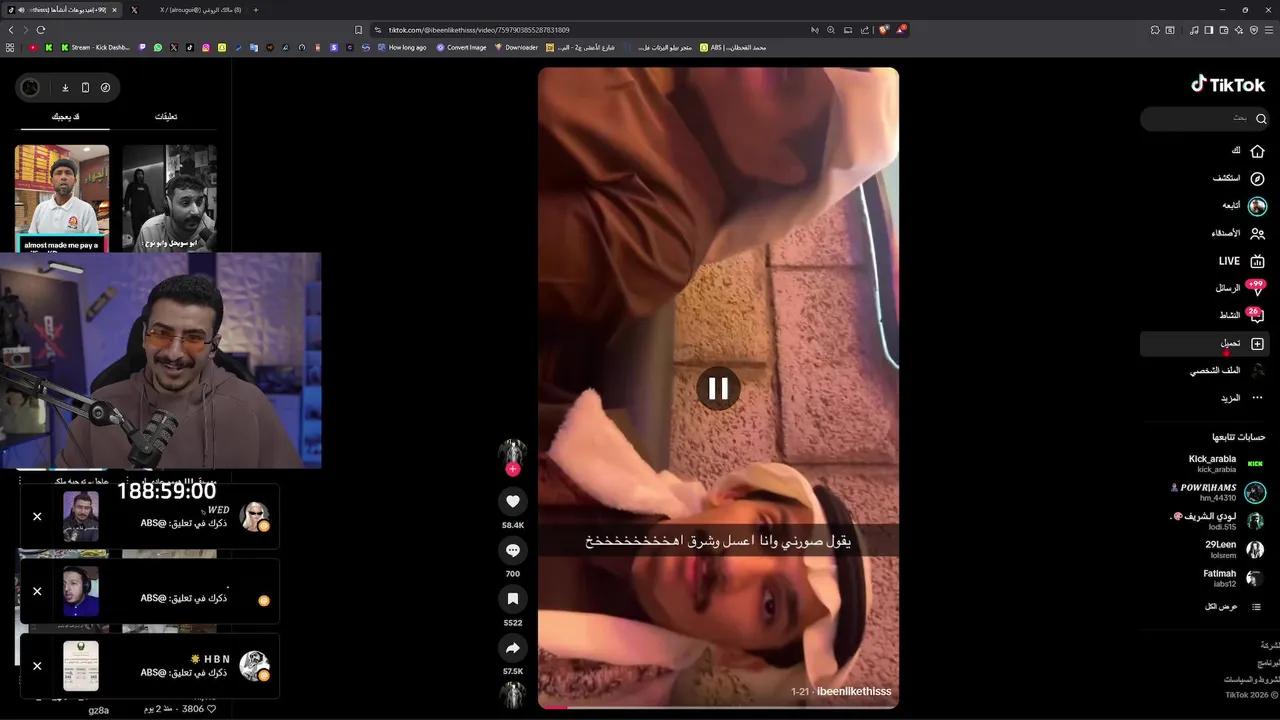Open the 'Convert Image' bookmark

461,47
